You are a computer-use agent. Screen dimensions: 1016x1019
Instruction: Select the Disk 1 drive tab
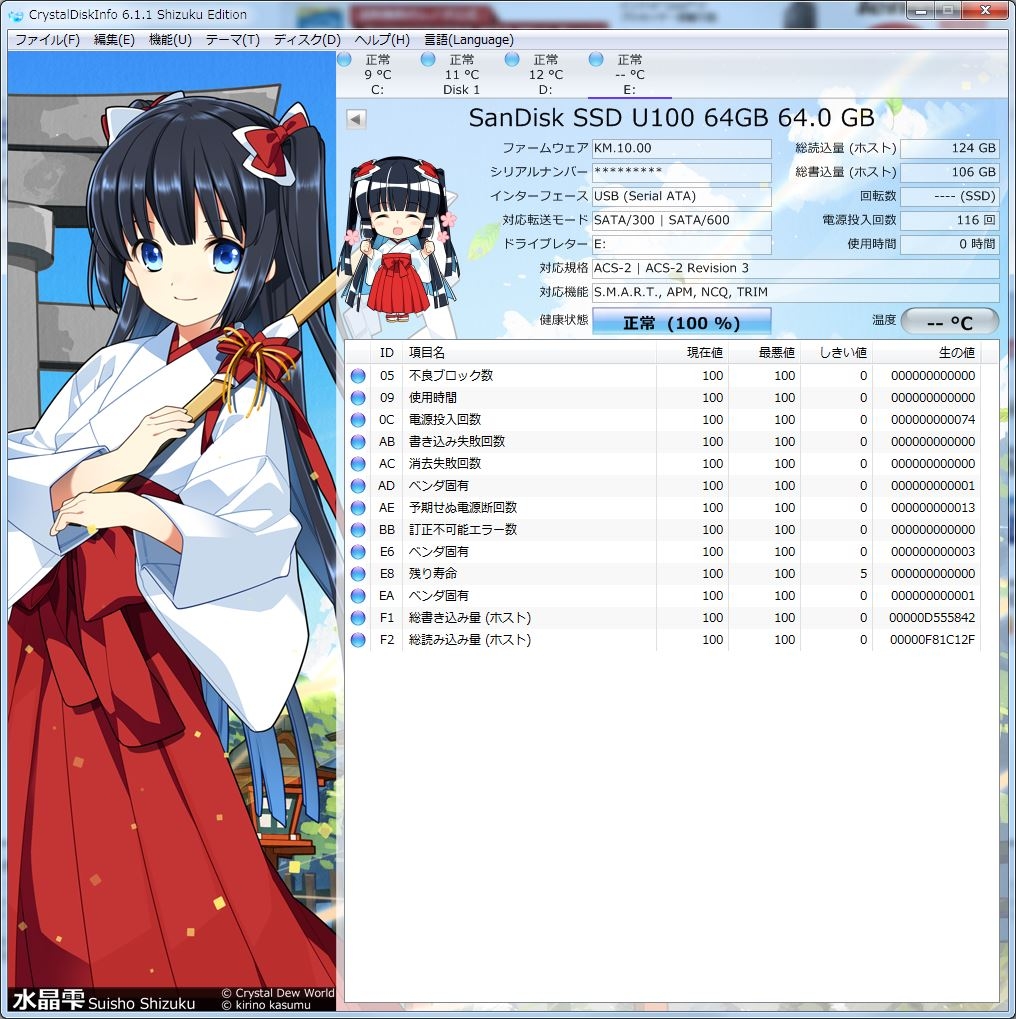461,74
